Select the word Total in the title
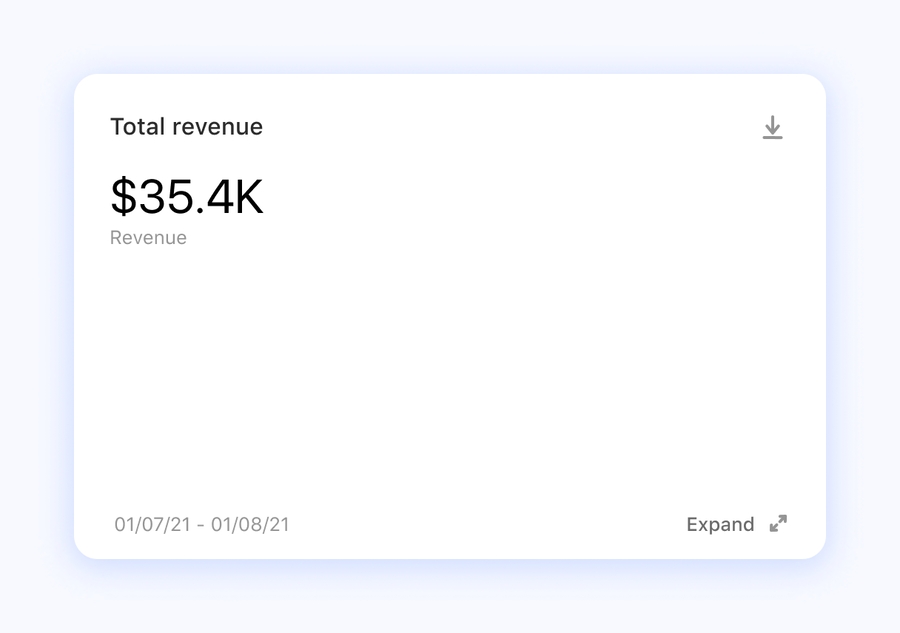This screenshot has height=633, width=900. [x=138, y=127]
